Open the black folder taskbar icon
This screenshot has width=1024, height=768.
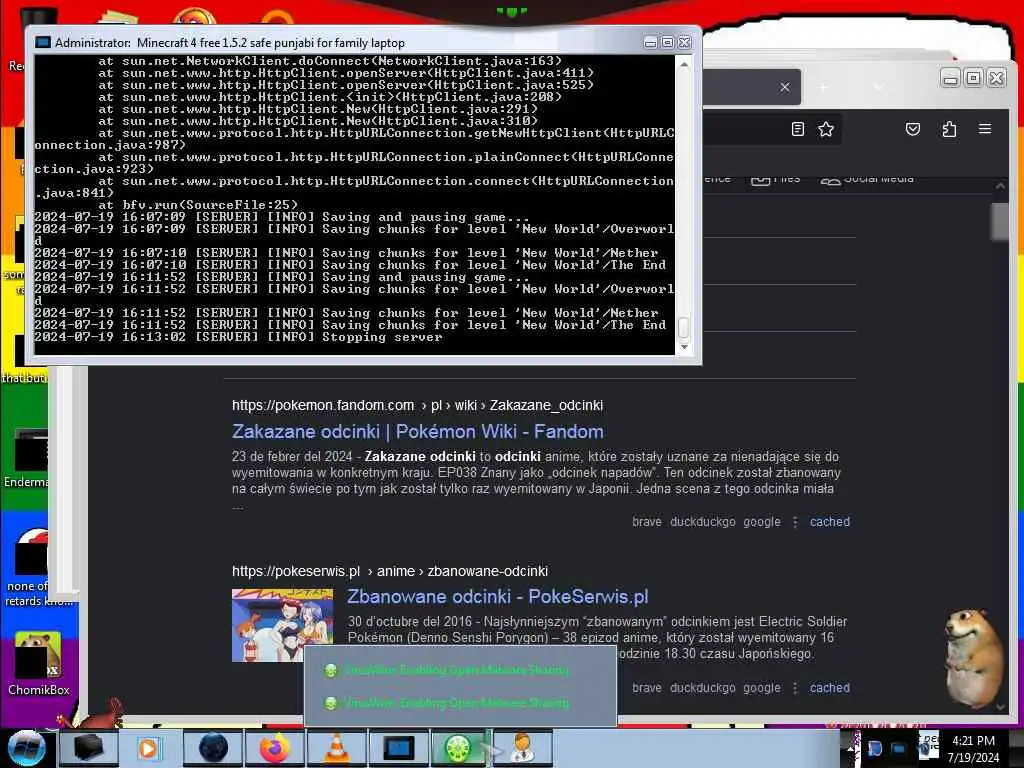coord(89,748)
